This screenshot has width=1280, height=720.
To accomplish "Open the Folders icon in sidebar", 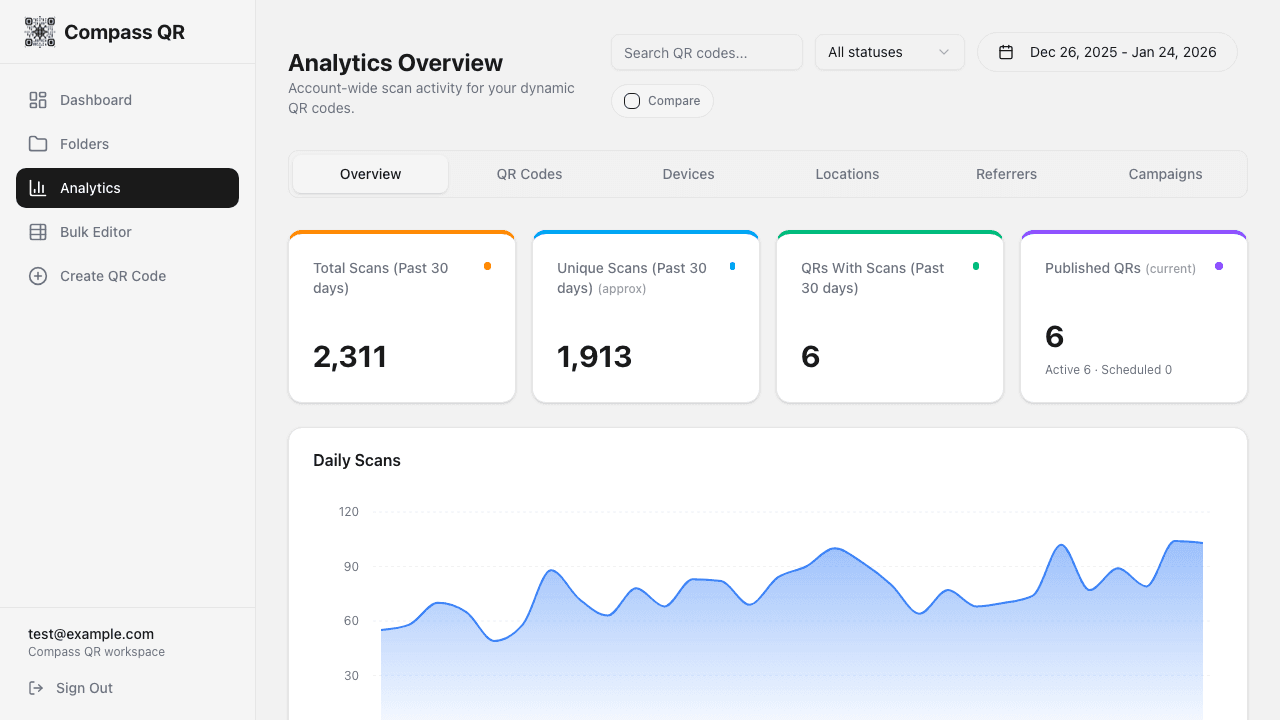I will point(38,144).
